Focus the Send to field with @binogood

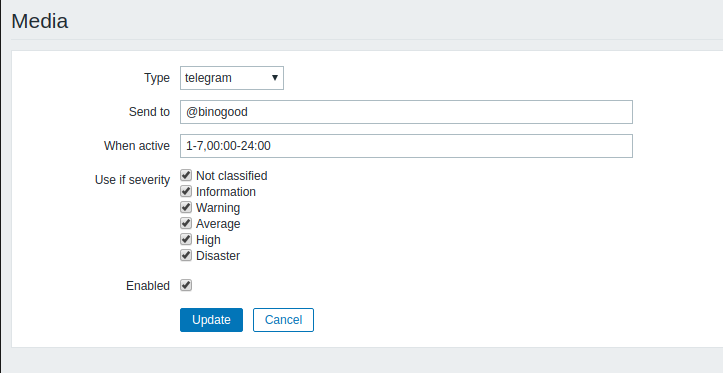tap(406, 112)
